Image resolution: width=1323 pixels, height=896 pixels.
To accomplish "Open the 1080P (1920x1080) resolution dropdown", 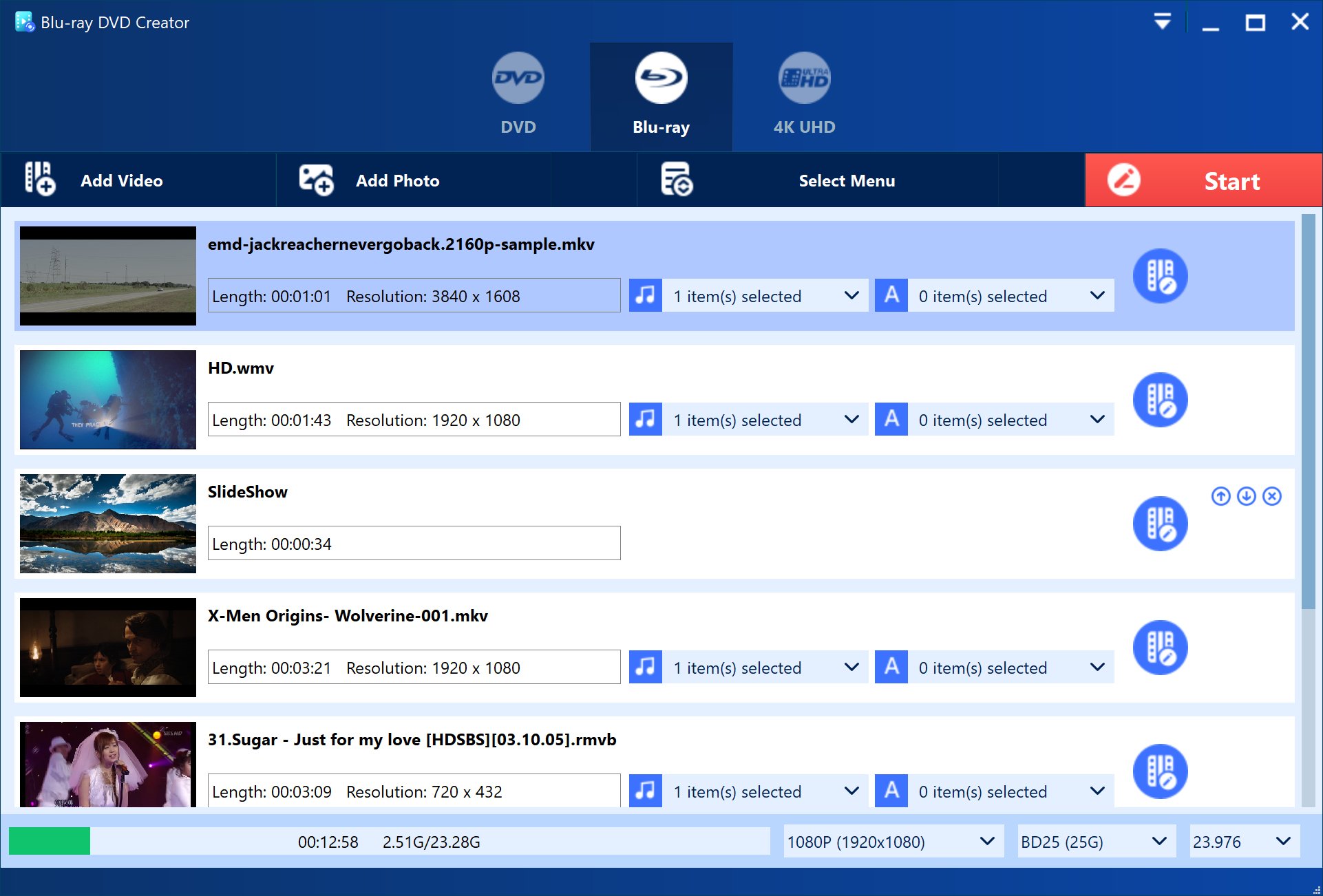I will pos(893,841).
